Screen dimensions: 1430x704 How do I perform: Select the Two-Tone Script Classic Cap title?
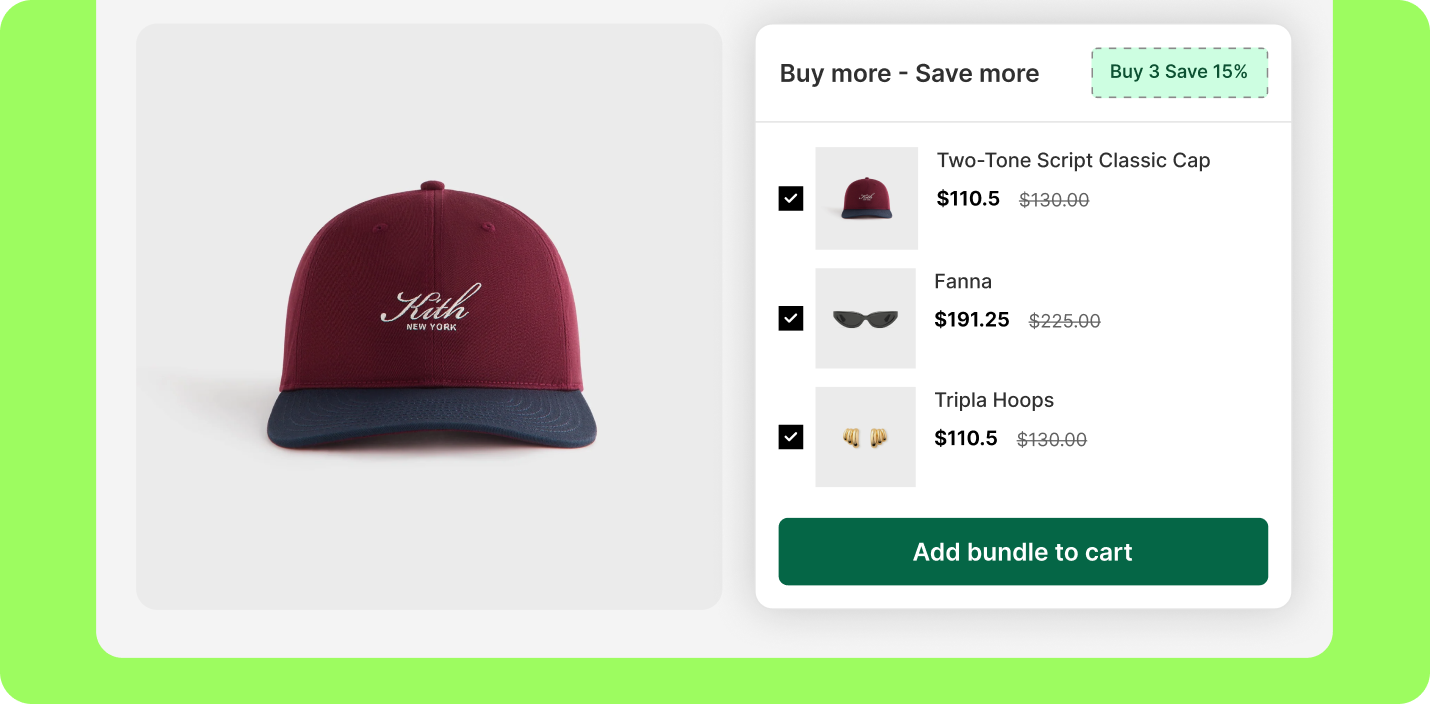point(1073,161)
